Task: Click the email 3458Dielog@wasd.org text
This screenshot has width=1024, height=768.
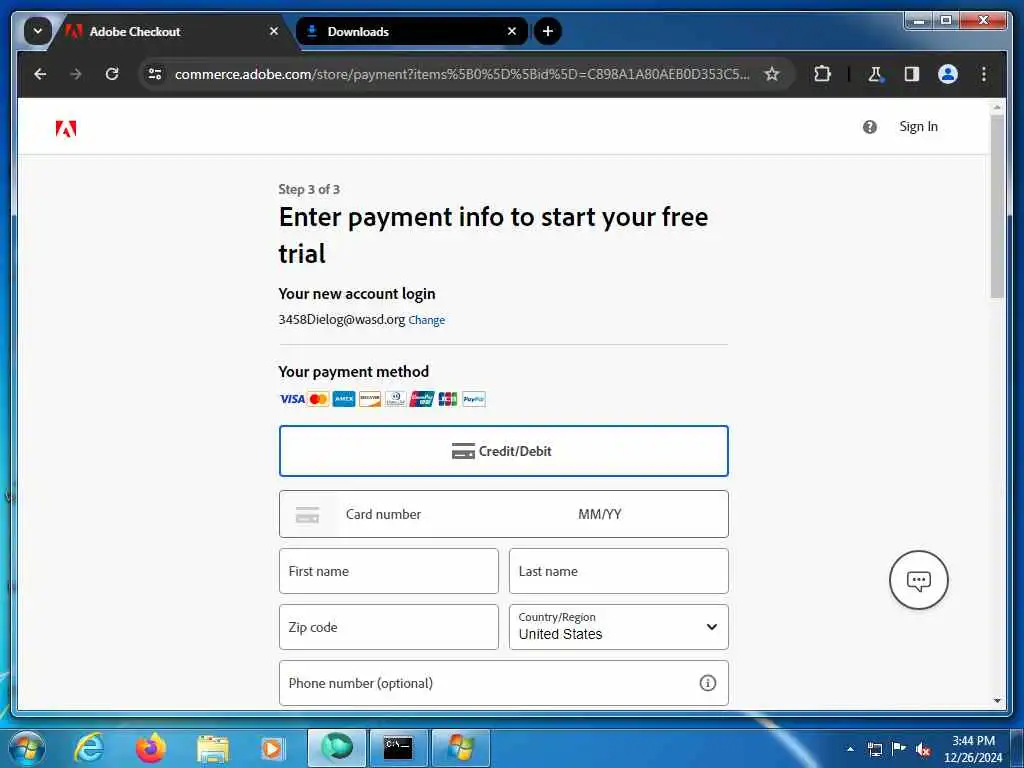Action: coord(342,319)
